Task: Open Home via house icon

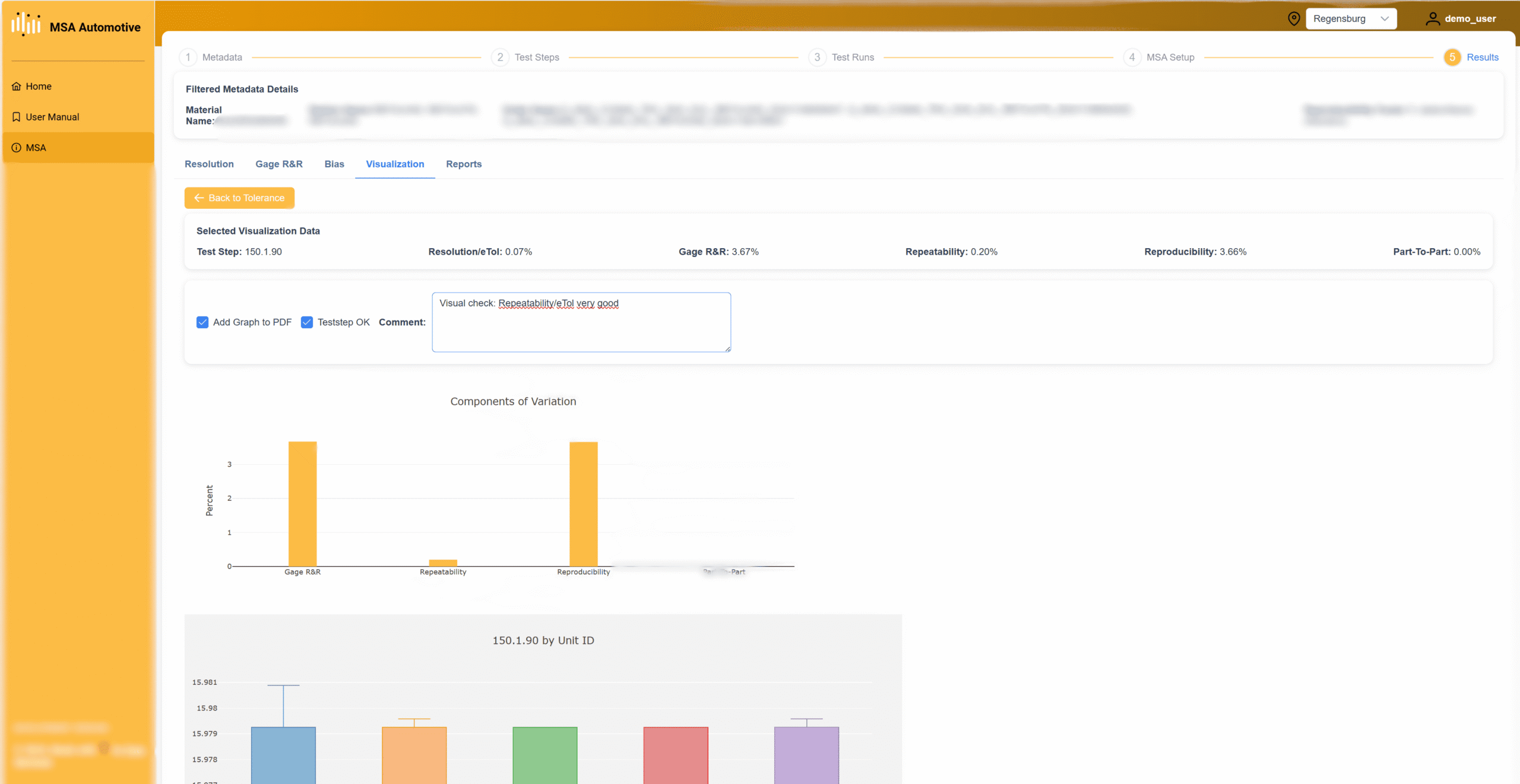Action: (x=16, y=87)
